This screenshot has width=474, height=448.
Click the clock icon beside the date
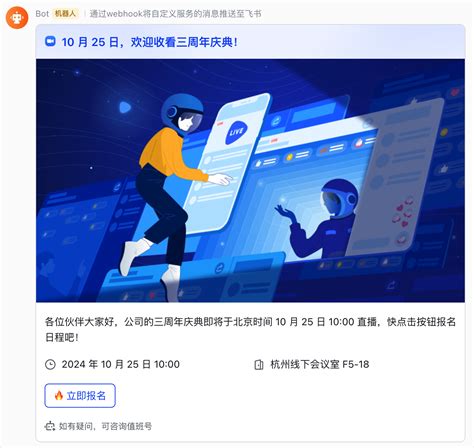(50, 364)
